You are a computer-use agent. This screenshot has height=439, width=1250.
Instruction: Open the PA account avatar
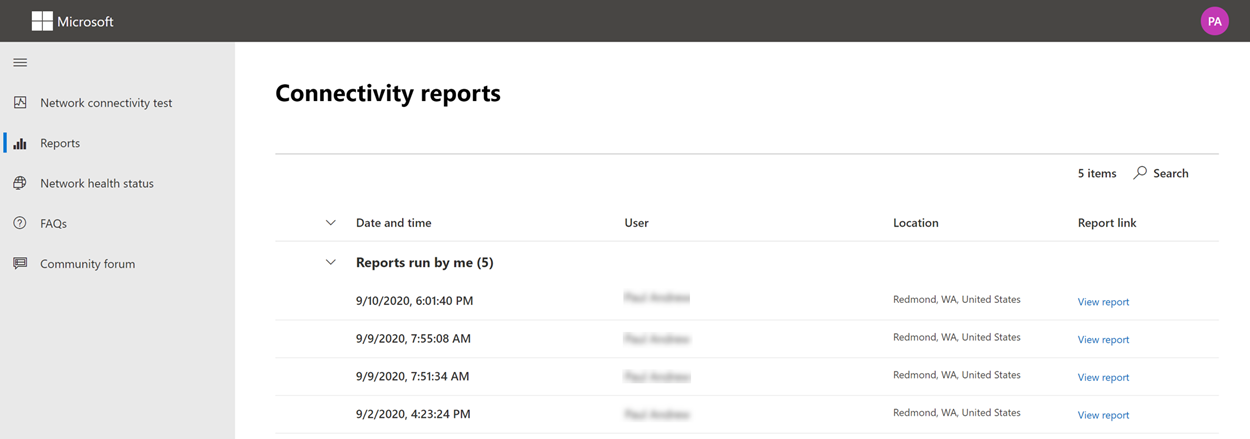click(1214, 21)
